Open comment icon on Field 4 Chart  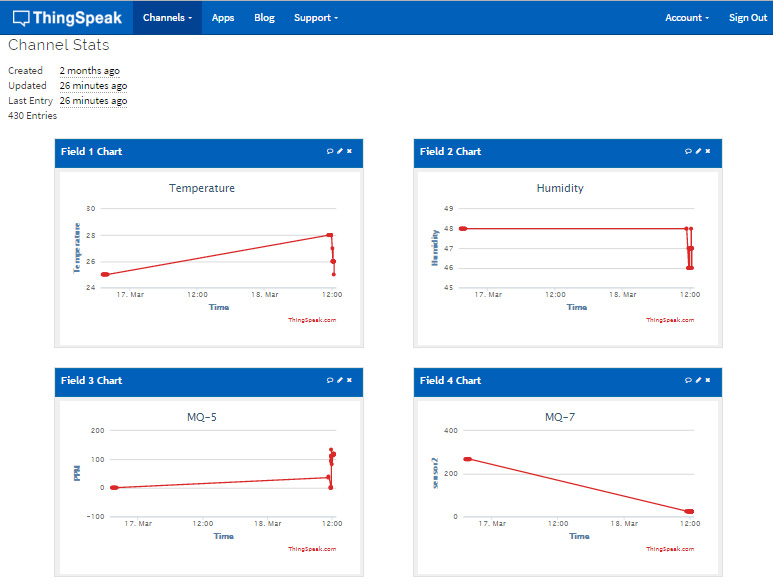pos(688,380)
